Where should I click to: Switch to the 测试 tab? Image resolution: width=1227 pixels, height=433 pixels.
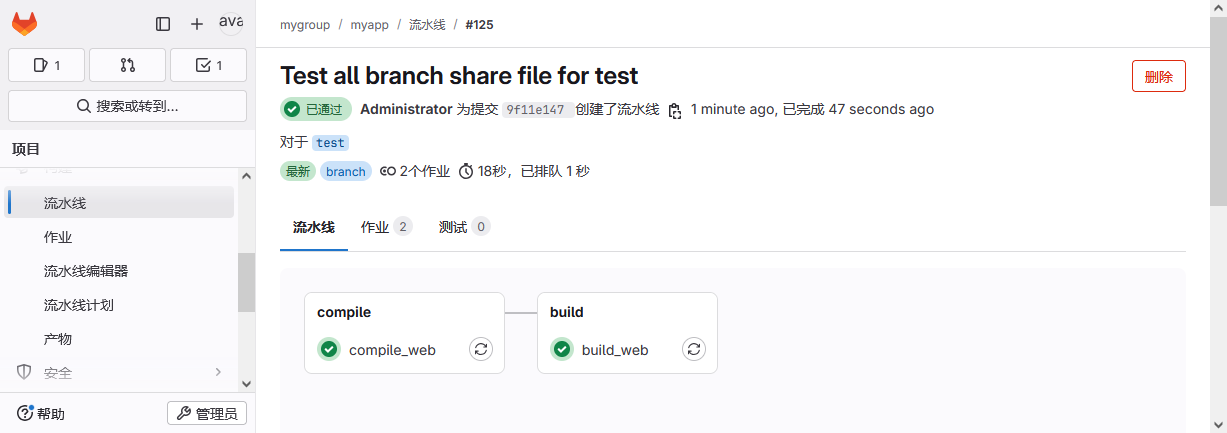pyautogui.click(x=464, y=227)
